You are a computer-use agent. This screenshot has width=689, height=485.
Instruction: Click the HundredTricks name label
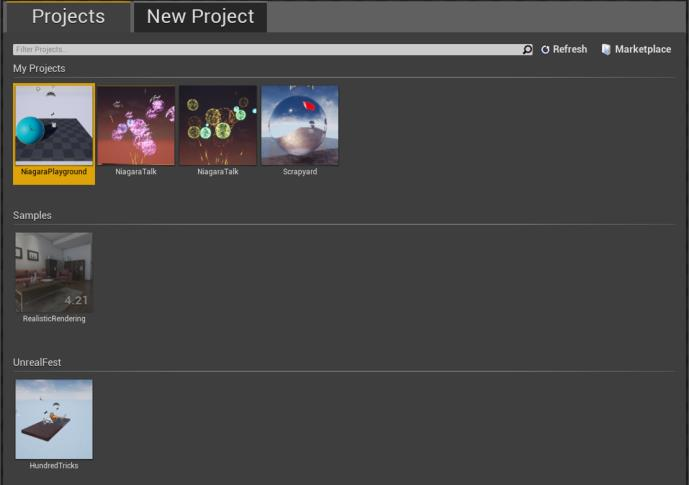pos(54,466)
